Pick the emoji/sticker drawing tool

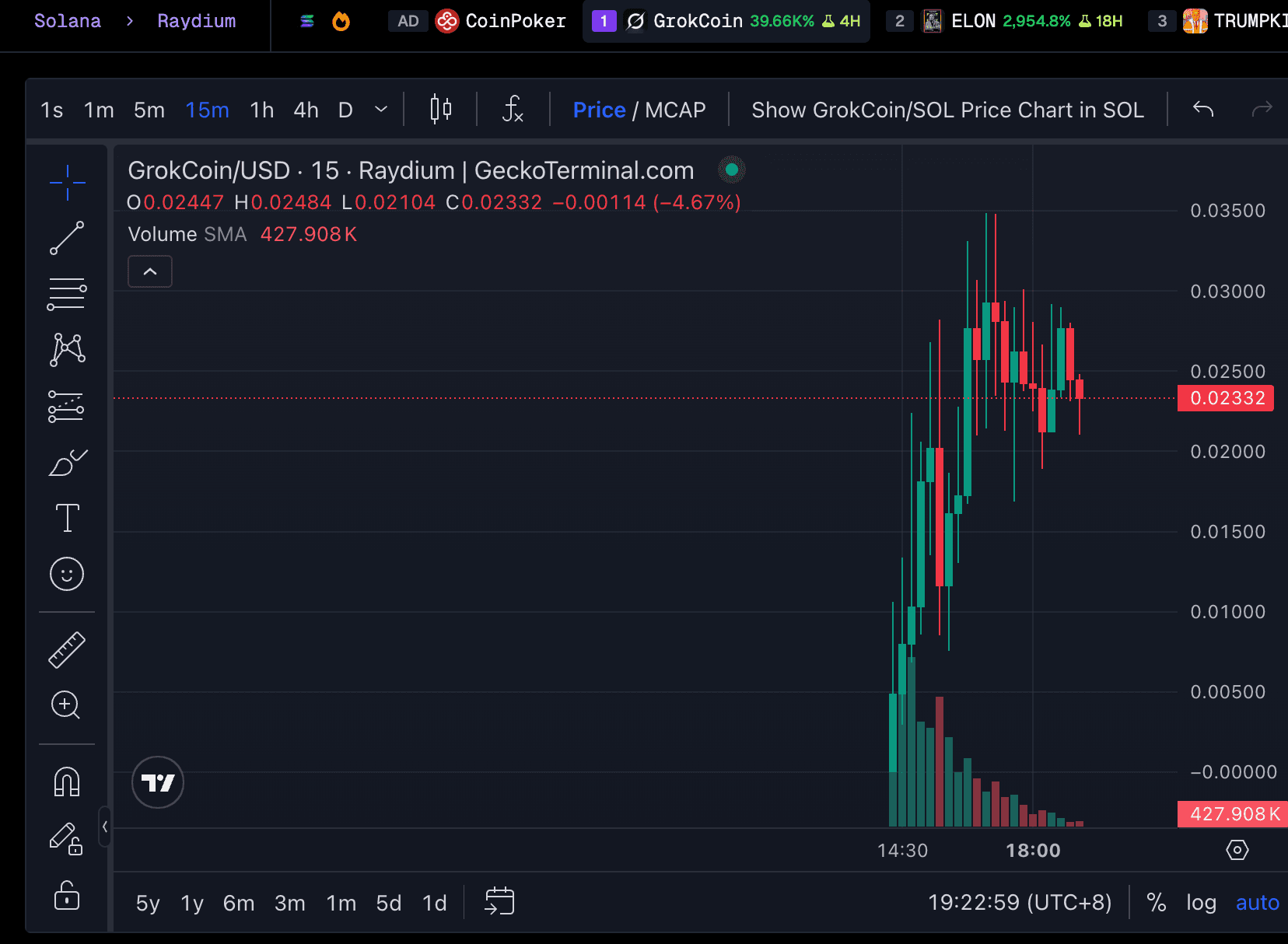(67, 574)
